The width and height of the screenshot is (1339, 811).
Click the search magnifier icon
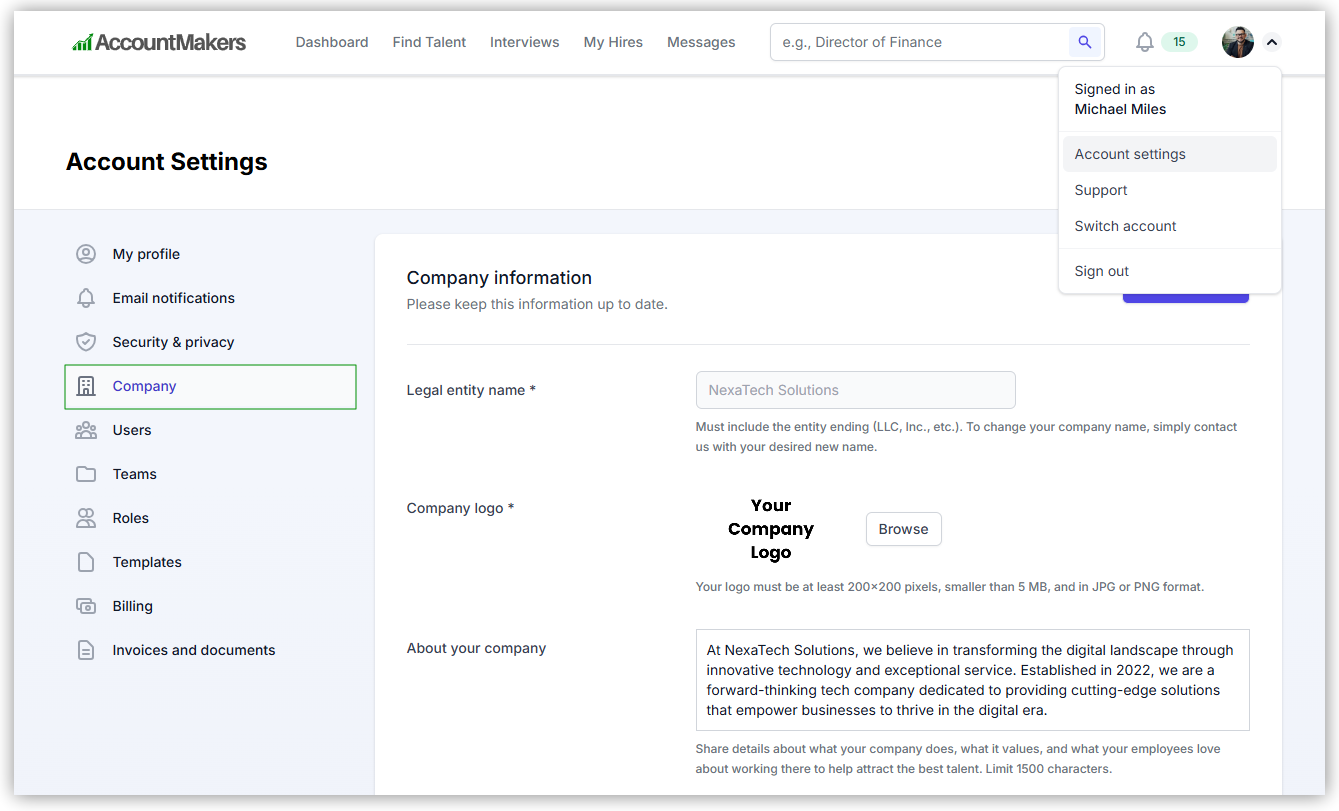pos(1085,42)
